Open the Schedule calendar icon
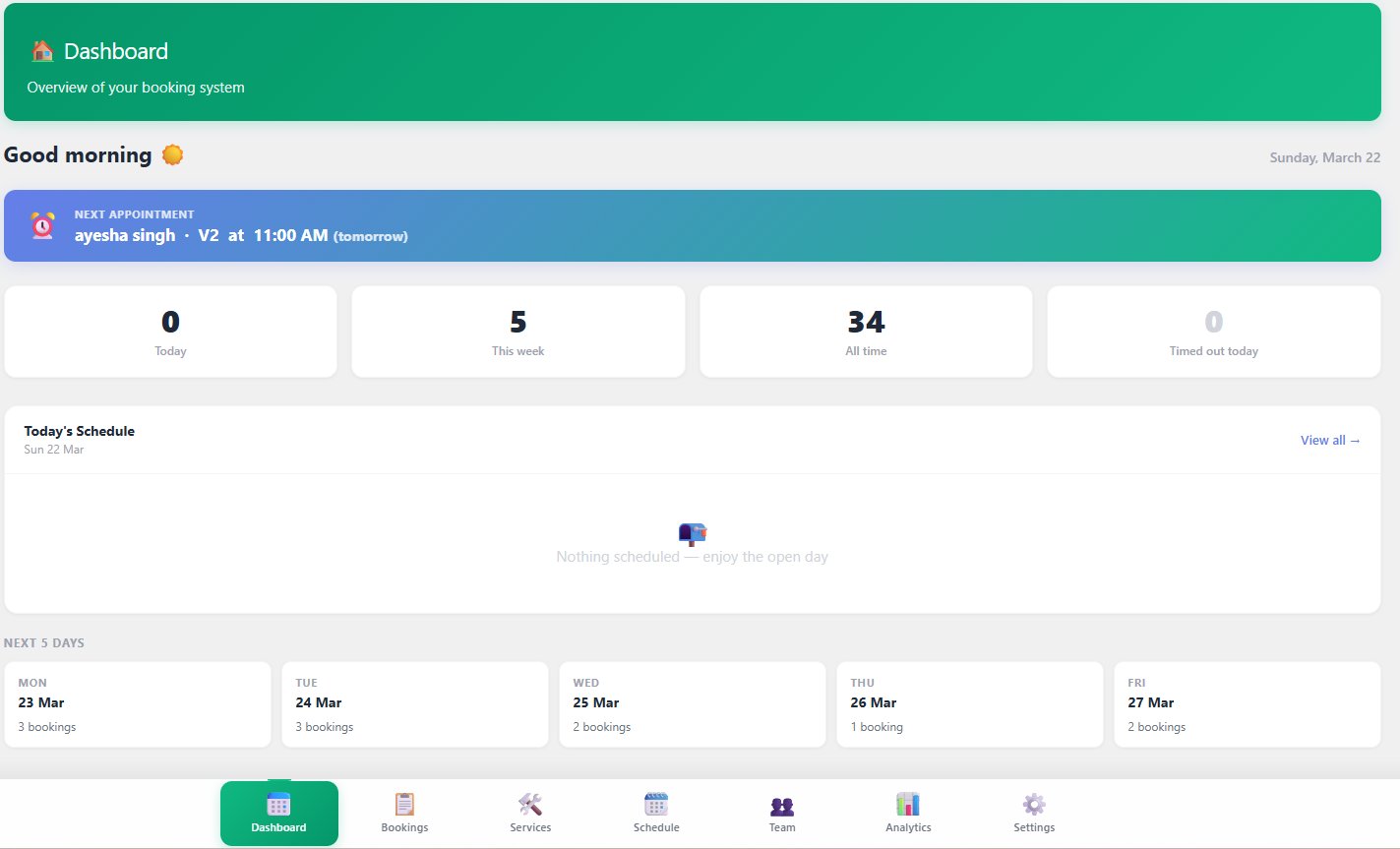The image size is (1400, 849). (655, 804)
